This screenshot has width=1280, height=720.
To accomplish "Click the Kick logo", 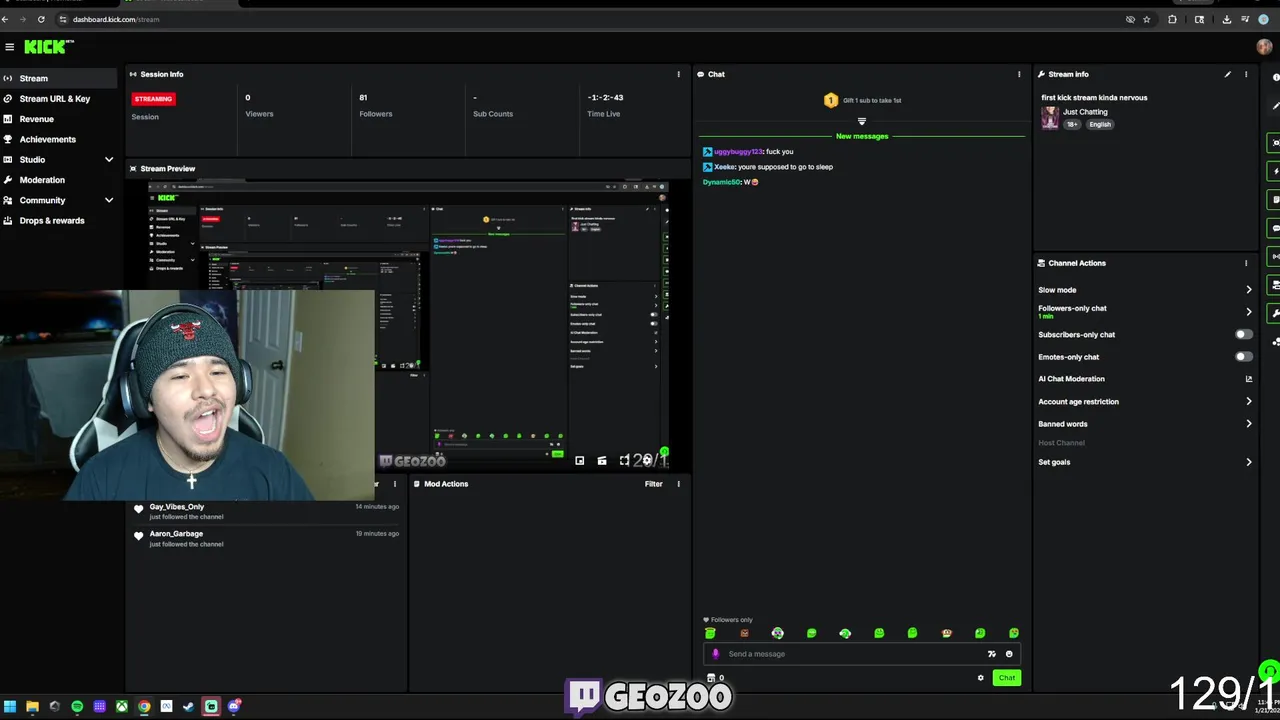I will [x=48, y=47].
